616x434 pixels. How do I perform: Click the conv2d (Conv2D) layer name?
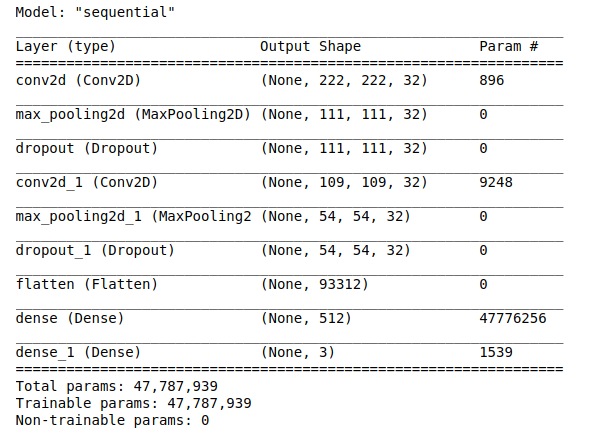tap(78, 81)
